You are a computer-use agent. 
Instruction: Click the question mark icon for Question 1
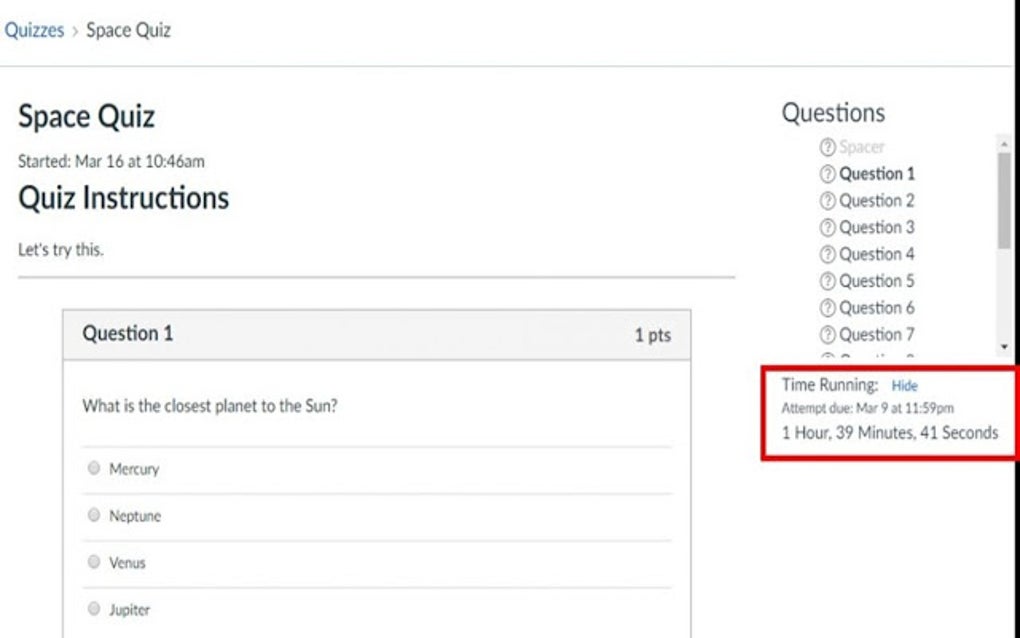pyautogui.click(x=826, y=173)
